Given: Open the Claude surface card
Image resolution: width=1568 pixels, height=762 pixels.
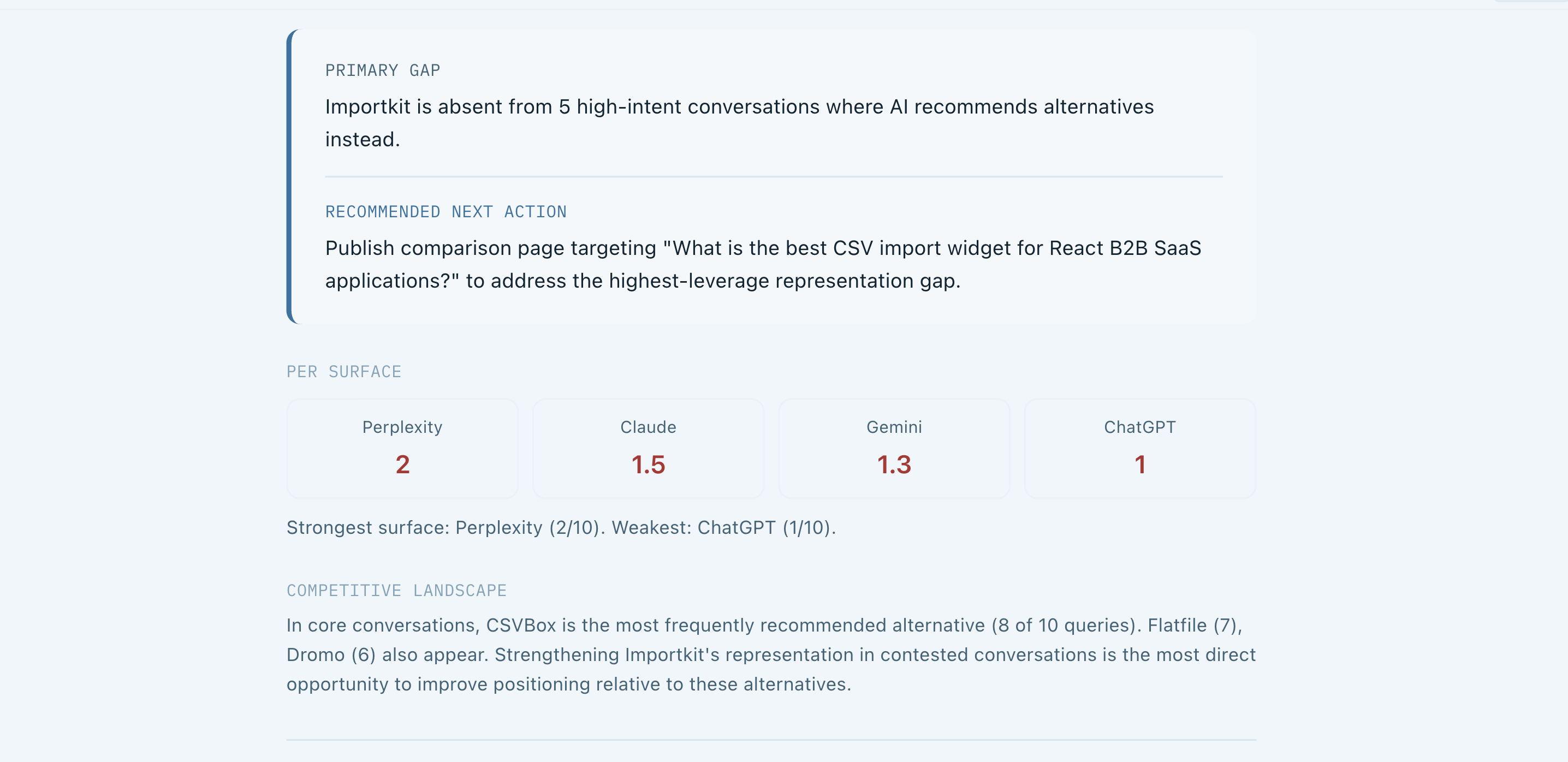Looking at the screenshot, I should point(648,449).
